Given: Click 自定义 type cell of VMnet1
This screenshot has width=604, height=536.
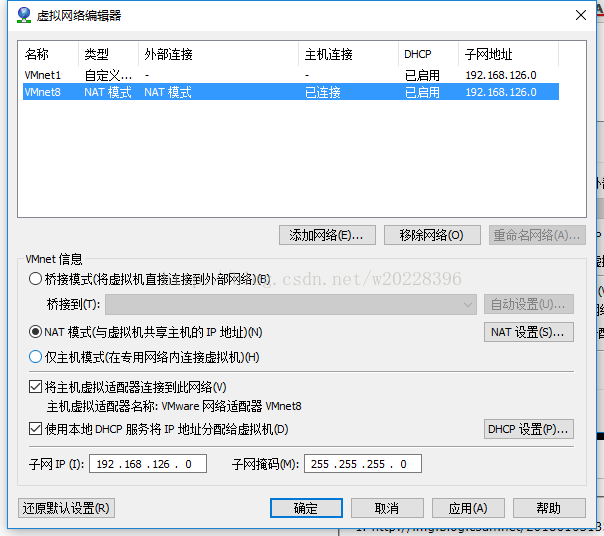Looking at the screenshot, I should [x=108, y=75].
